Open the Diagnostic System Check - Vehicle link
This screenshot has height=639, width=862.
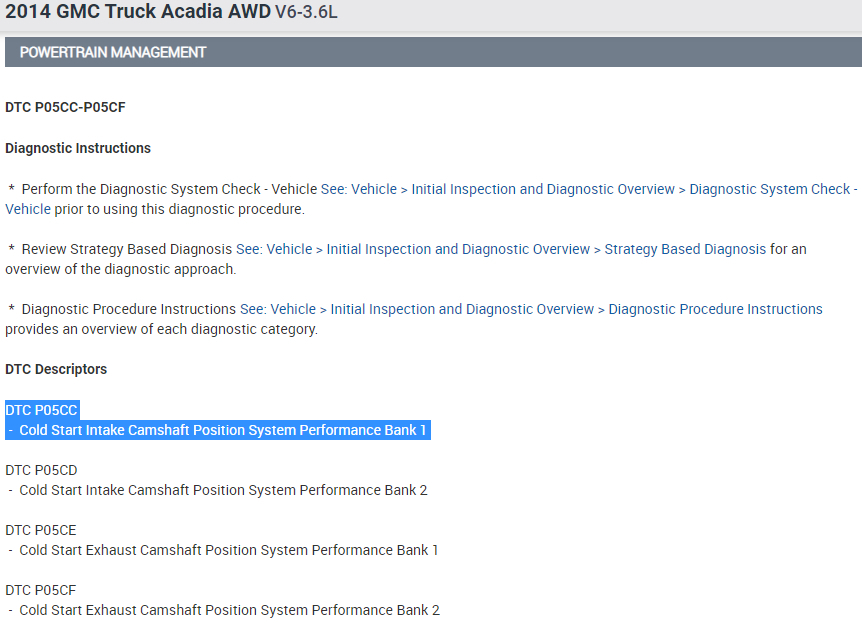(588, 189)
